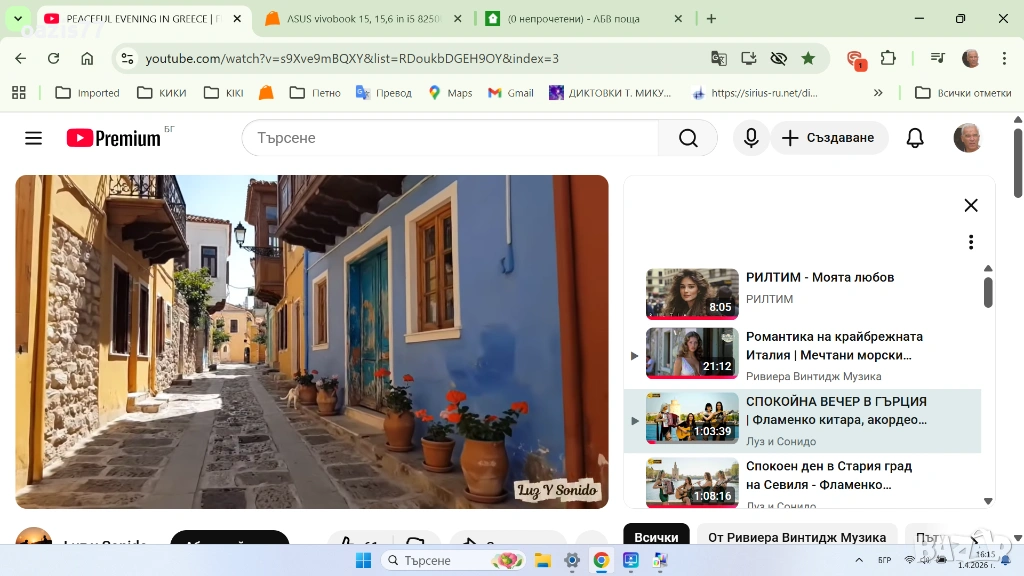Open the YouTube hamburger guide menu

[x=33, y=138]
